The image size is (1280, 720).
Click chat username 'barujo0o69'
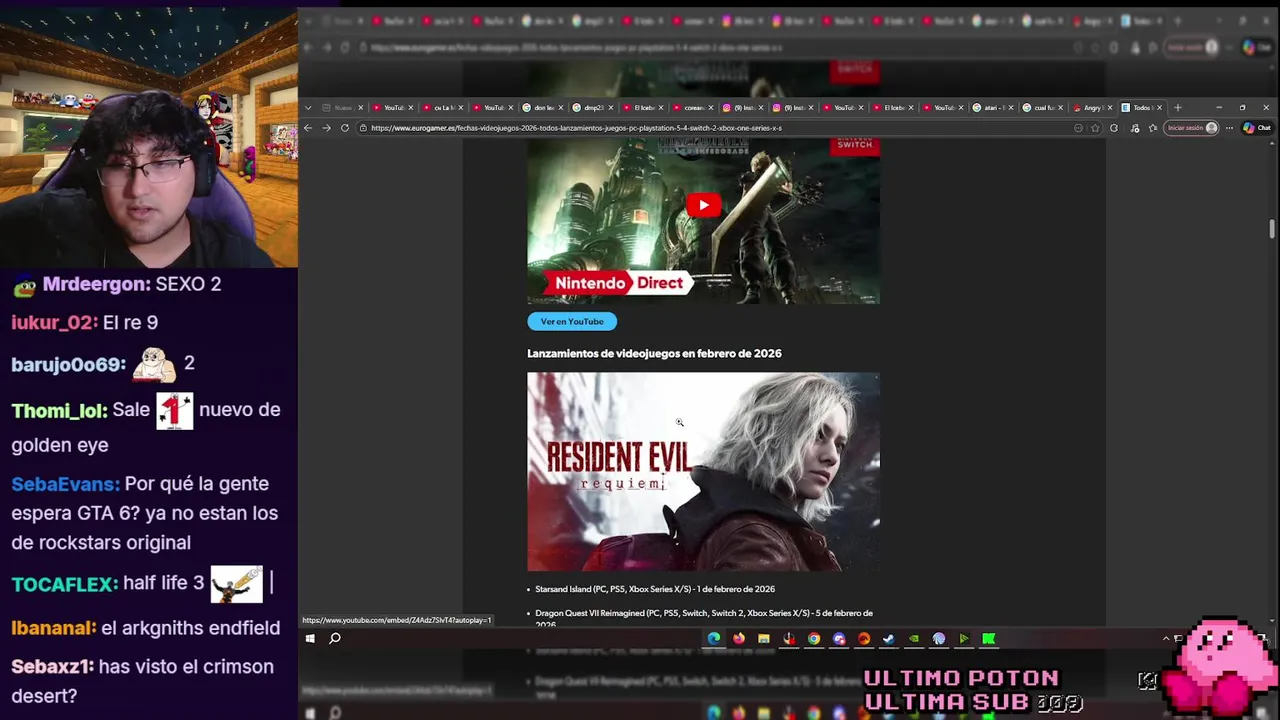(x=68, y=364)
